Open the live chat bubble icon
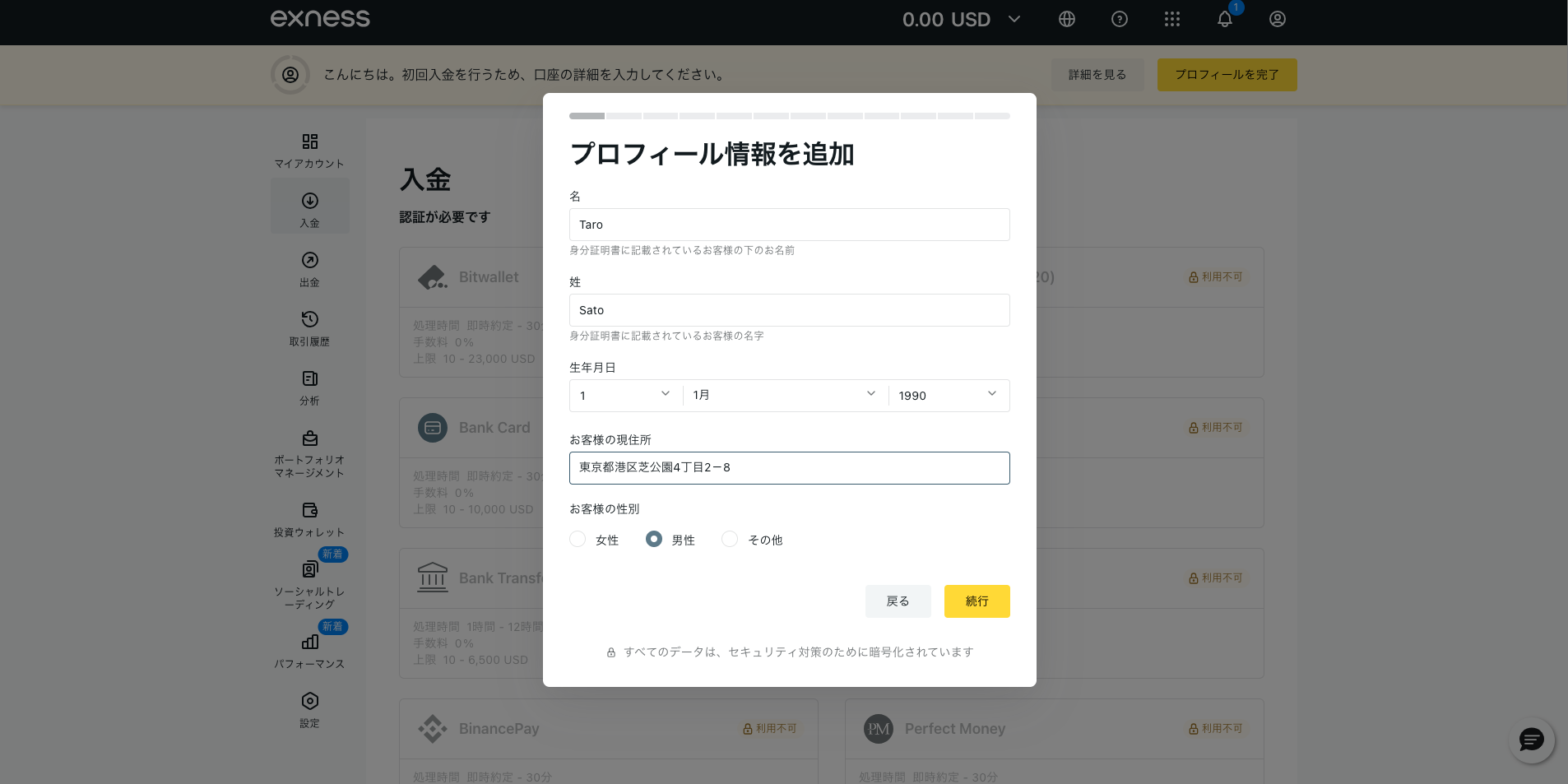This screenshot has height=784, width=1568. (x=1530, y=740)
